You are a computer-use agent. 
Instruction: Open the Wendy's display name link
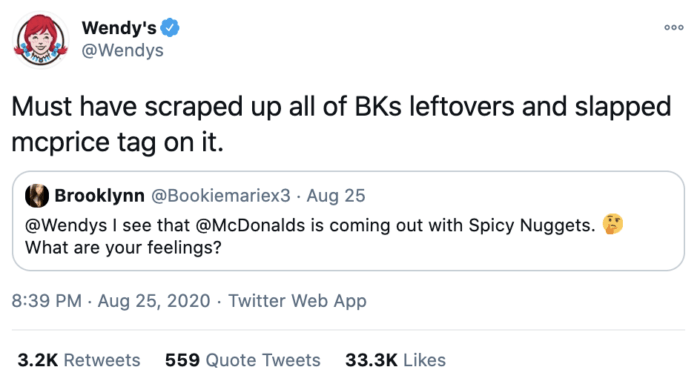pyautogui.click(x=119, y=28)
